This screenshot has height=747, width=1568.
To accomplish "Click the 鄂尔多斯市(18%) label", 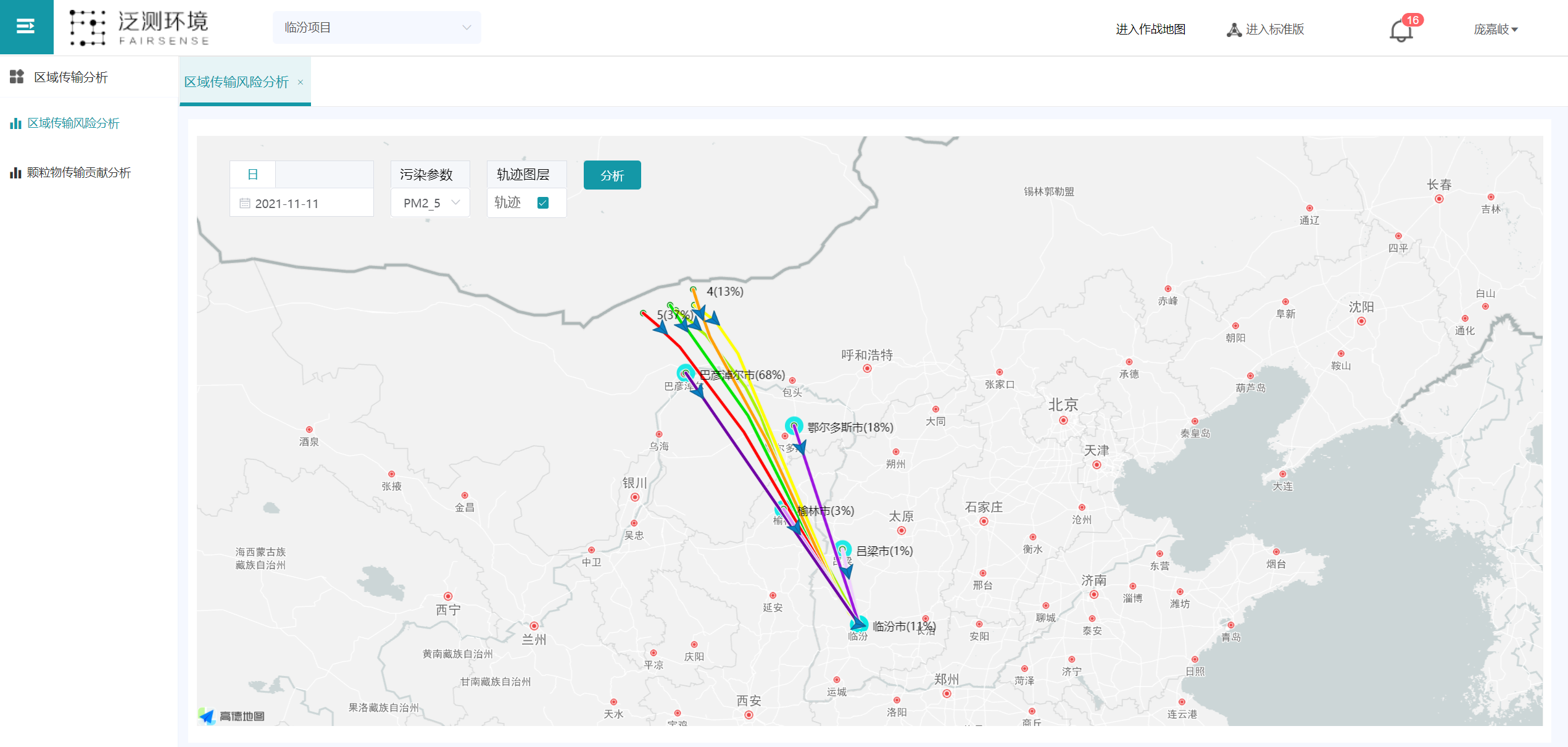I will 850,427.
